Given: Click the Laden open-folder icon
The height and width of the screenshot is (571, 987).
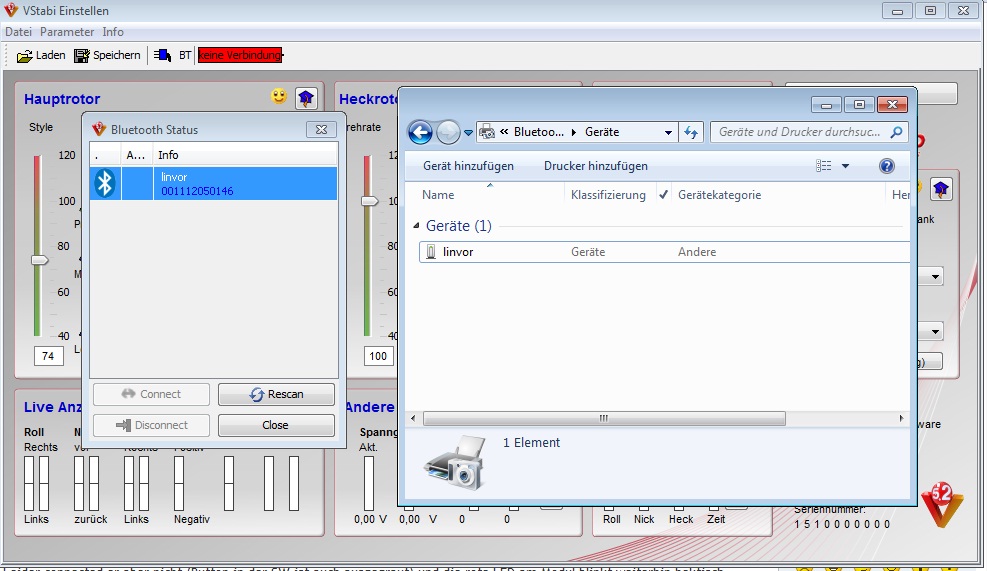Looking at the screenshot, I should coord(25,56).
